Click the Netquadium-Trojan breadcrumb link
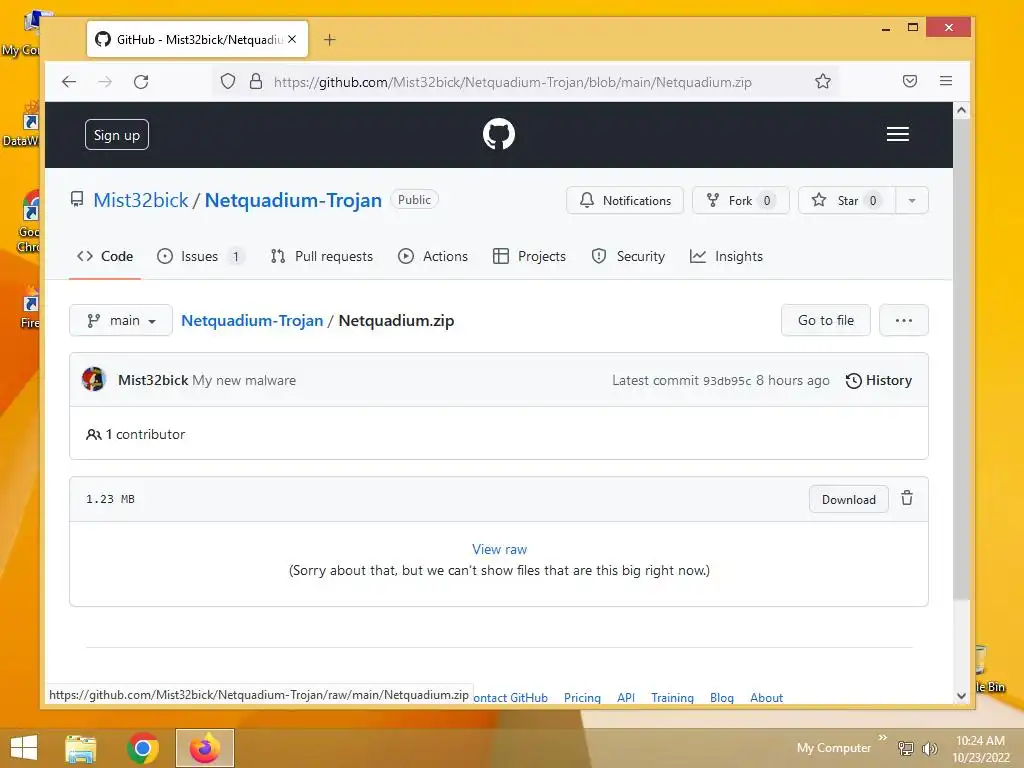 click(x=252, y=320)
